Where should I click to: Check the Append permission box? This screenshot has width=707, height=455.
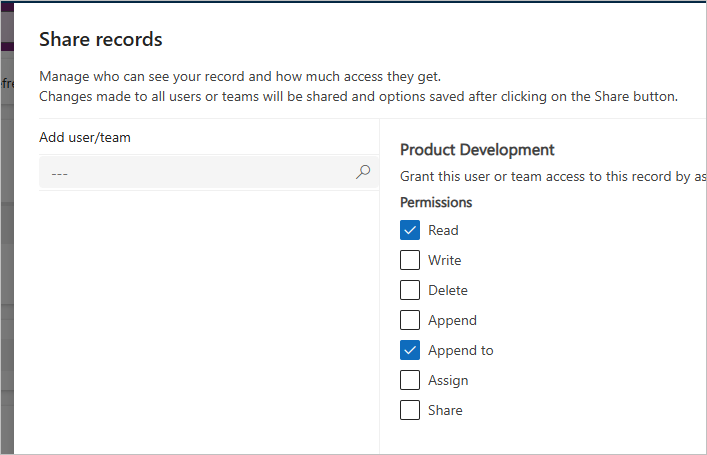[x=410, y=320]
